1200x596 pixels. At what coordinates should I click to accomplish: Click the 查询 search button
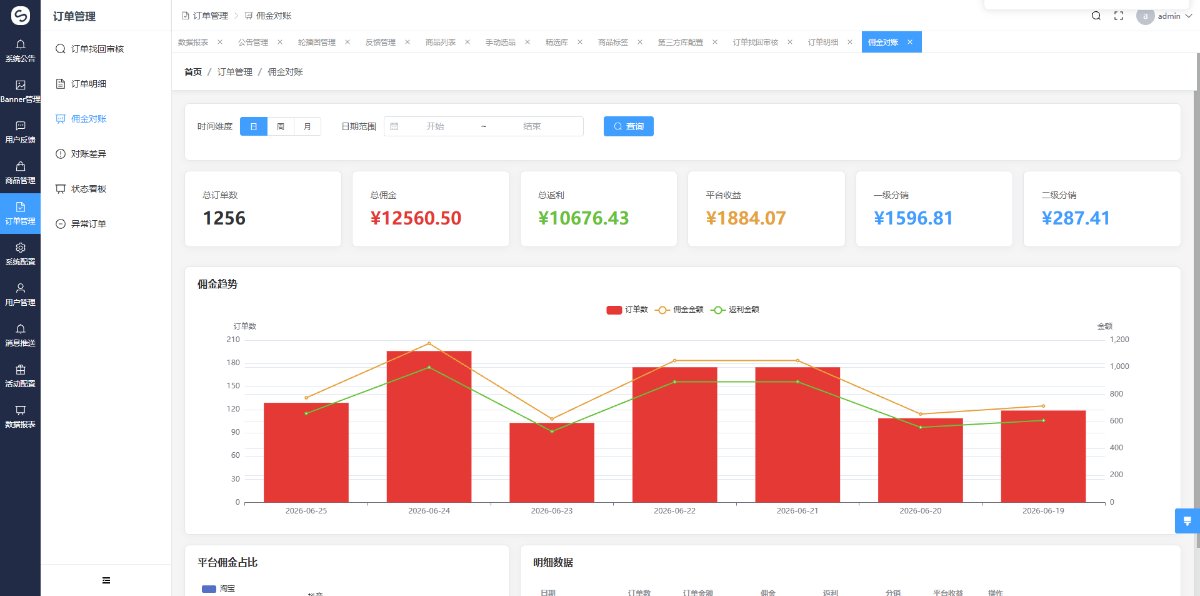tap(629, 126)
